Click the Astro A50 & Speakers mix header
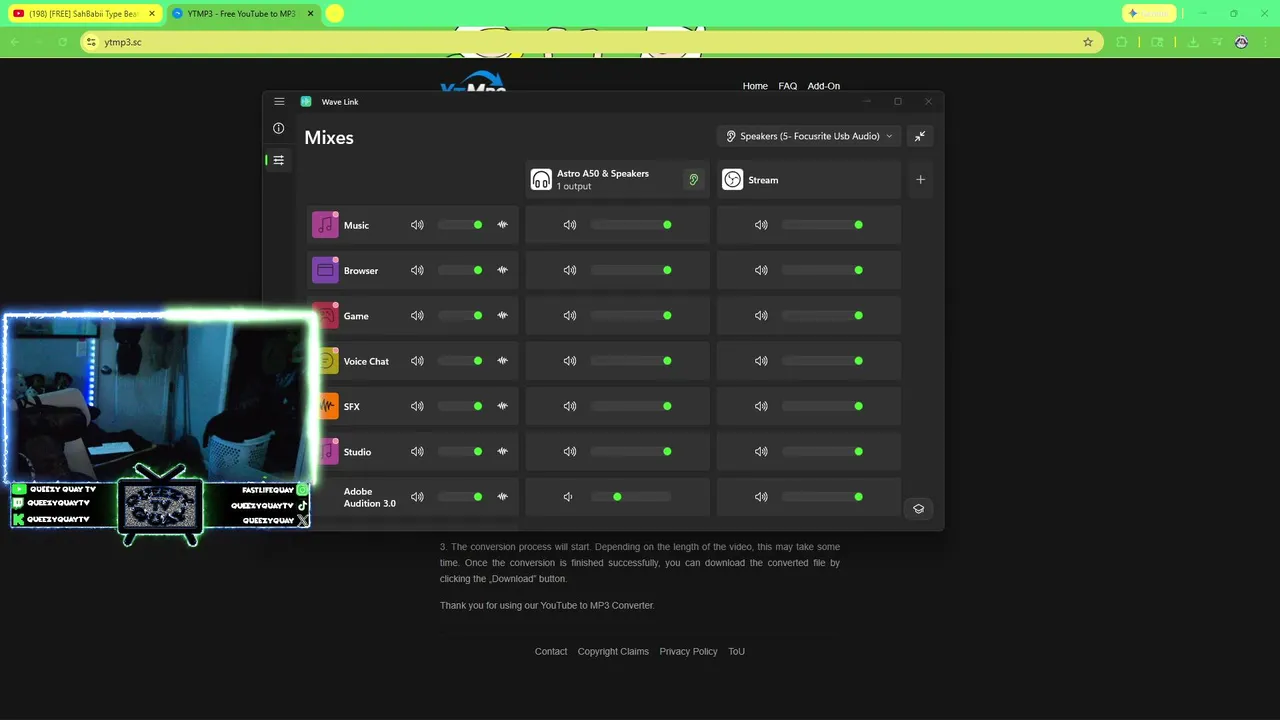 pos(617,180)
